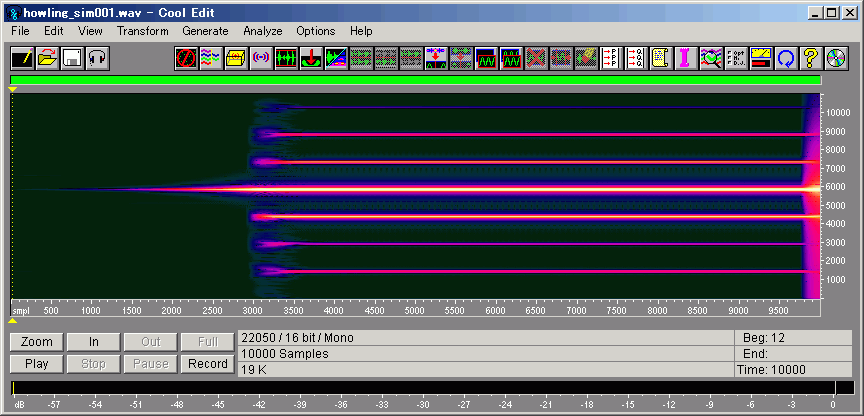
Task: Click the 'Beg: 12' field
Action: (794, 338)
